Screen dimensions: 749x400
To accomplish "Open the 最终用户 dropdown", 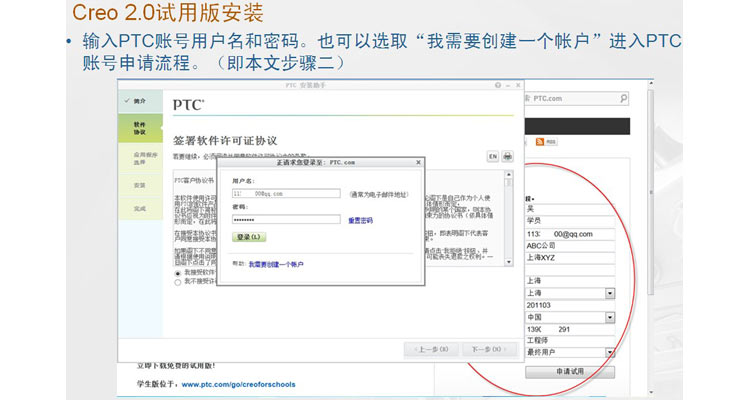I will pos(610,353).
